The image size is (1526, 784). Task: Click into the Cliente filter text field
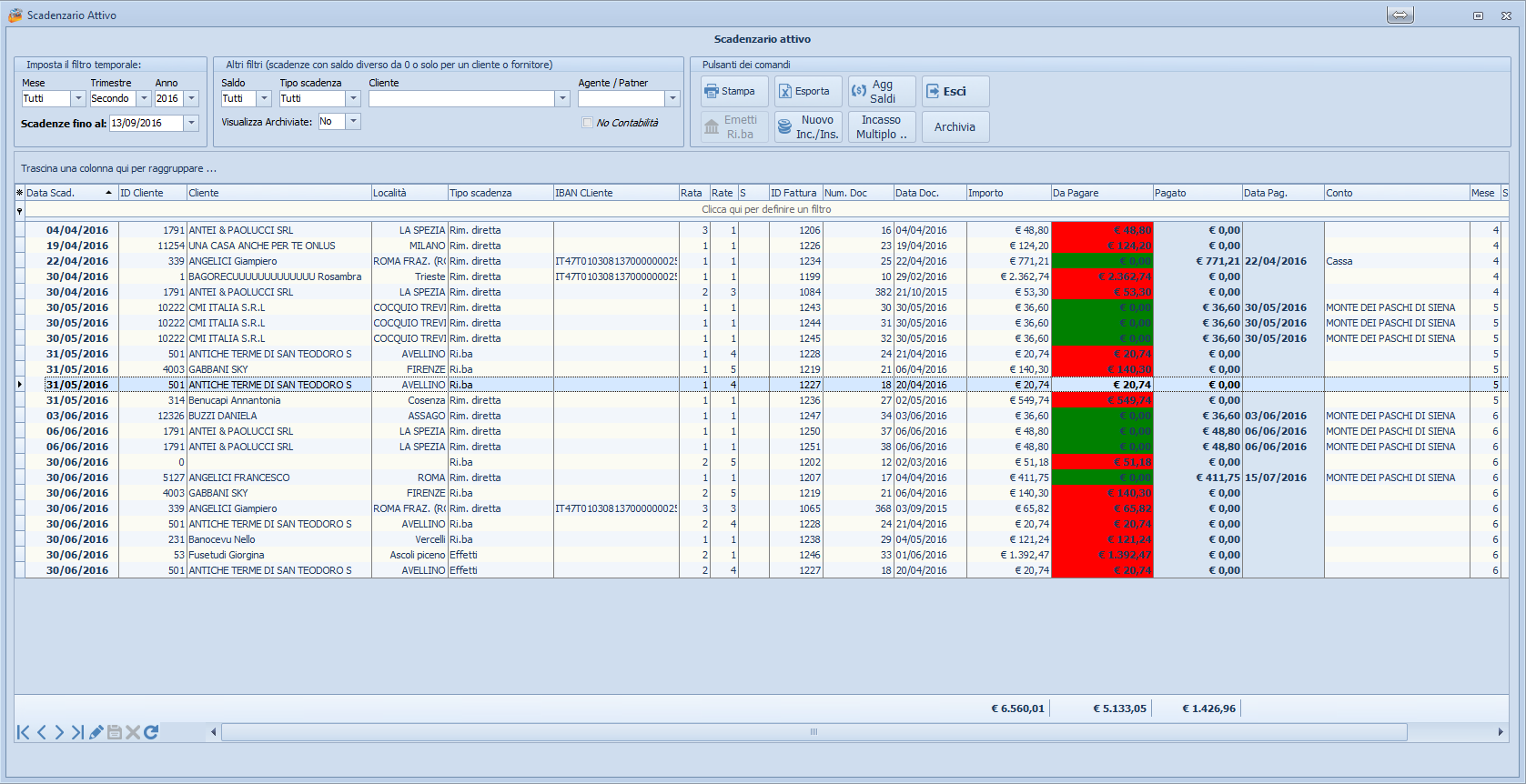pyautogui.click(x=461, y=98)
